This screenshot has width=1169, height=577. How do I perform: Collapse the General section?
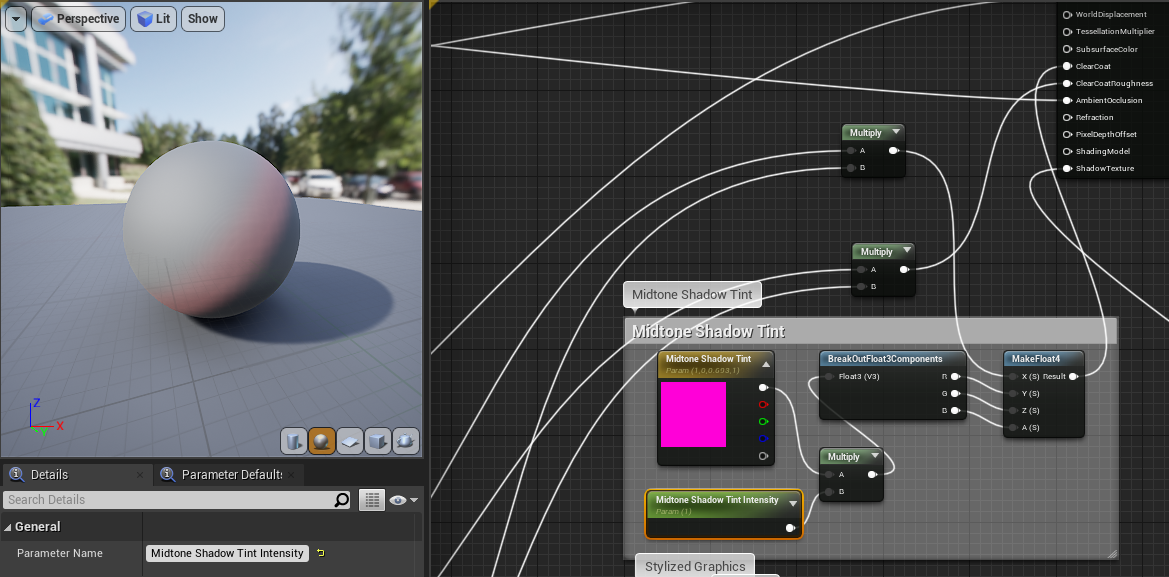[8, 527]
